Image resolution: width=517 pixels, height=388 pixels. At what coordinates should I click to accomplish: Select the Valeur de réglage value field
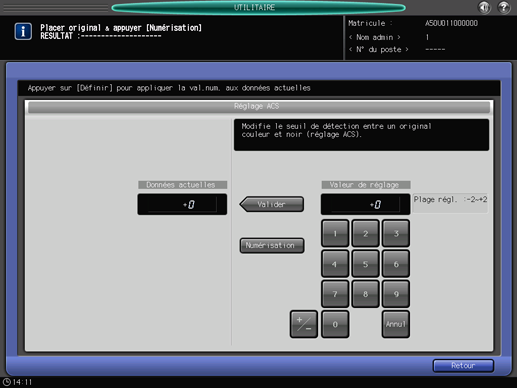[x=365, y=204]
